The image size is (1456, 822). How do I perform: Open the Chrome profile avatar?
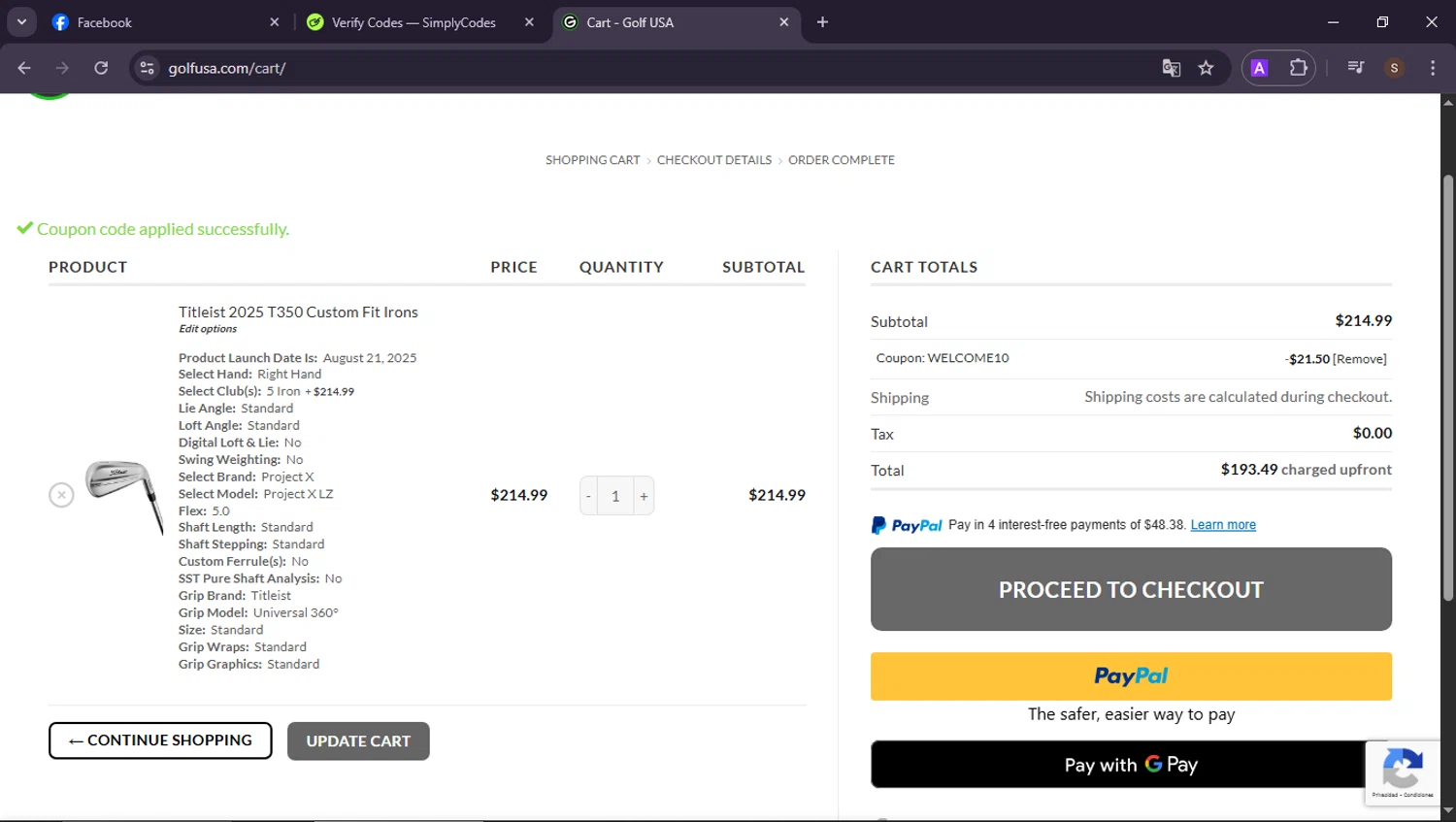1394,68
